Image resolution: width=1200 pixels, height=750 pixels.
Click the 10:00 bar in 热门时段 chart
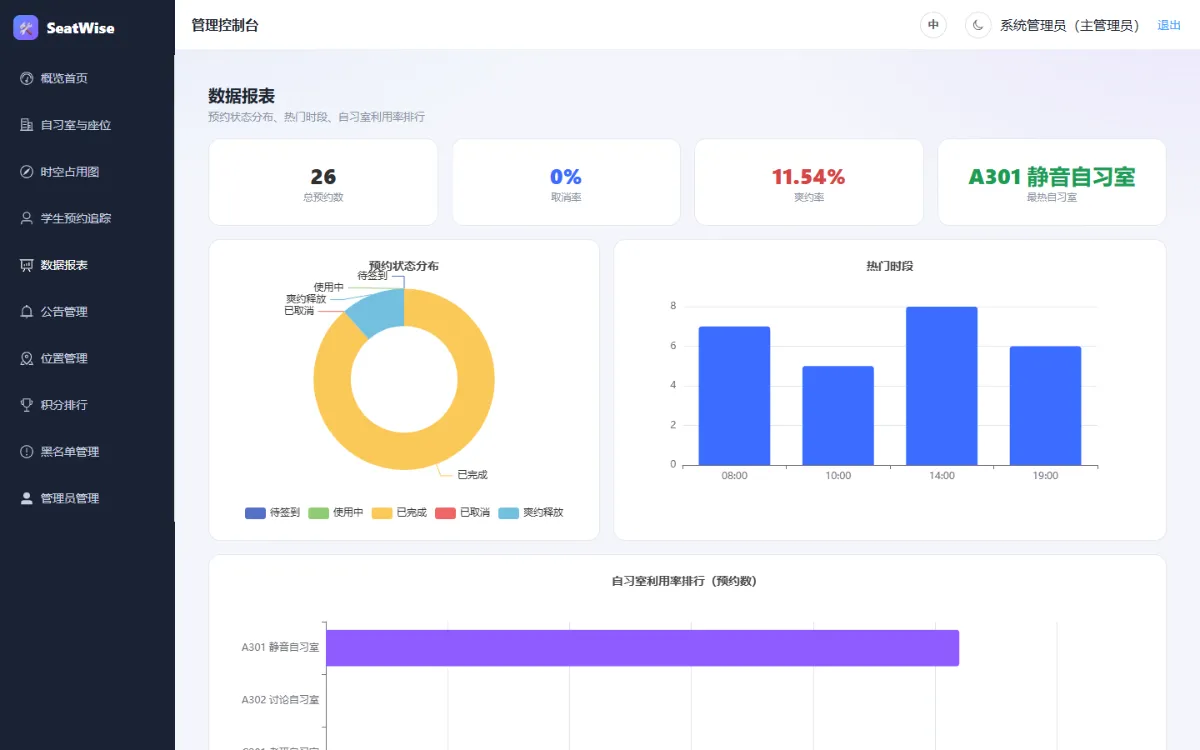[838, 415]
